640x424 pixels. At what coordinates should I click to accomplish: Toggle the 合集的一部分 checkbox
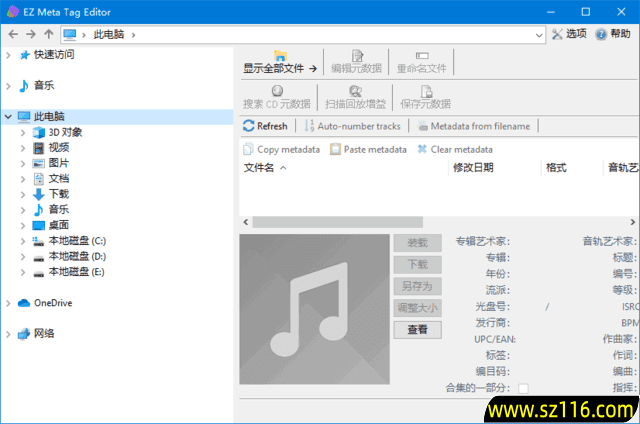(x=523, y=388)
